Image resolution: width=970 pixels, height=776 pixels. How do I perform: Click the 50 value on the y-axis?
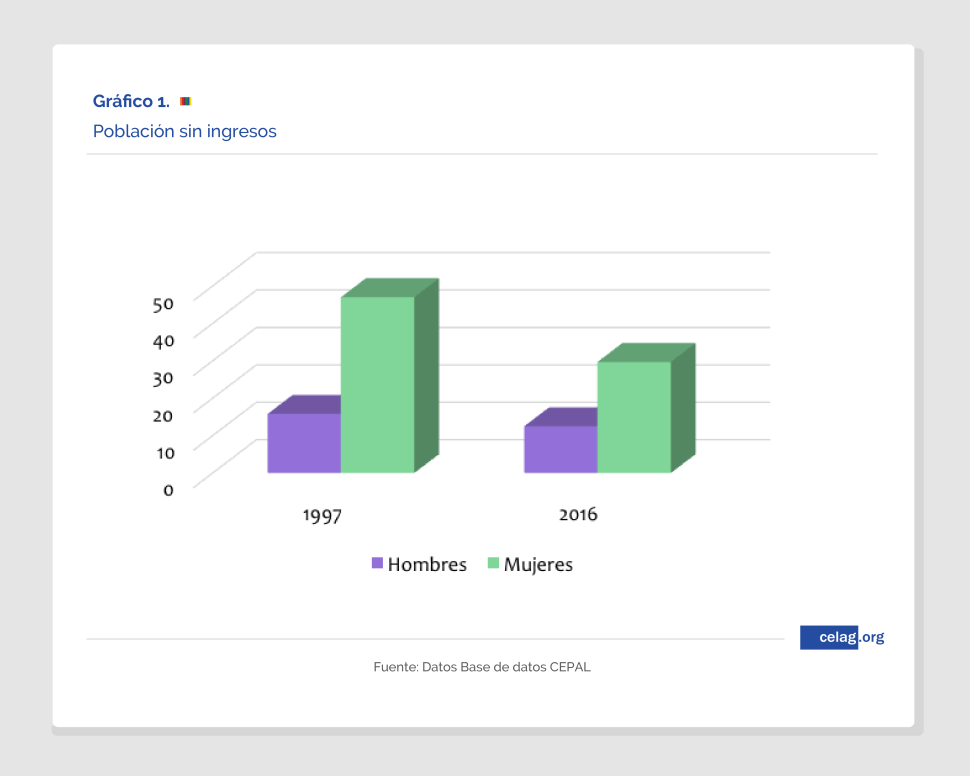[163, 303]
